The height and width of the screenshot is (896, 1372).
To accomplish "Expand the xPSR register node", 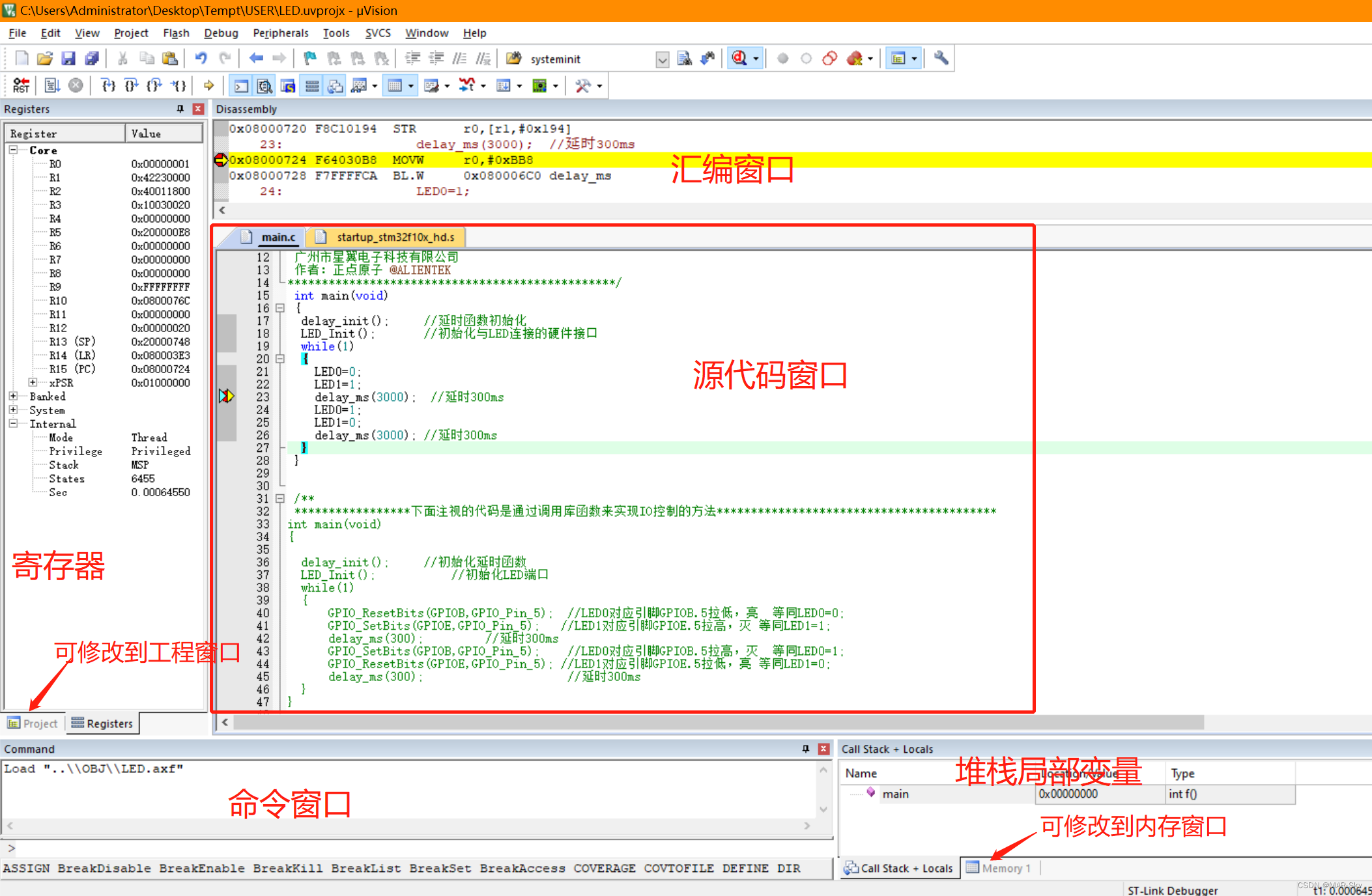I will click(x=33, y=382).
